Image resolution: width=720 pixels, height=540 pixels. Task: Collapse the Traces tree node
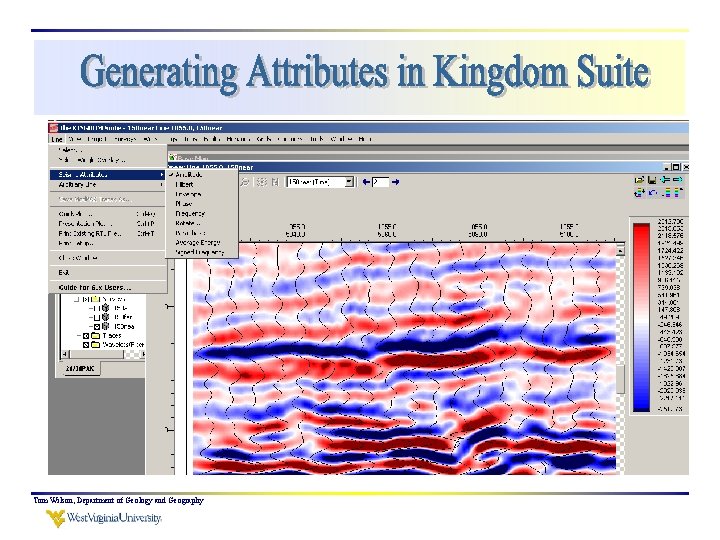pos(79,336)
